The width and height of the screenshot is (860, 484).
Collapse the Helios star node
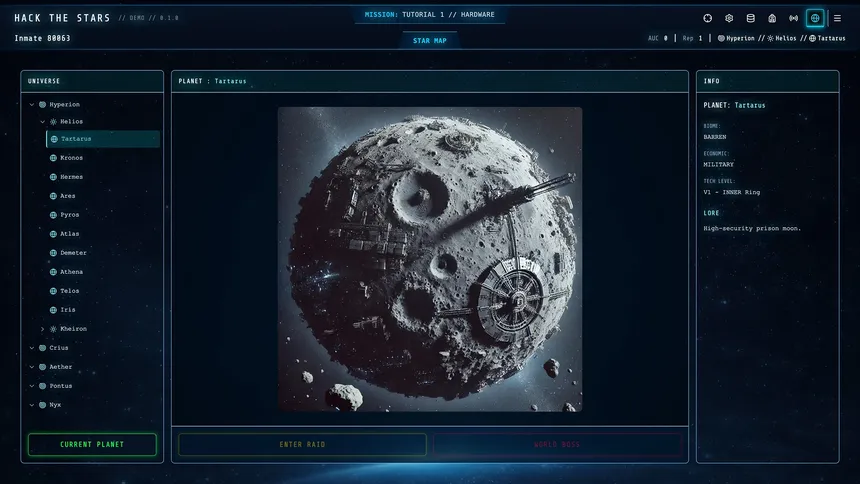[x=42, y=122]
